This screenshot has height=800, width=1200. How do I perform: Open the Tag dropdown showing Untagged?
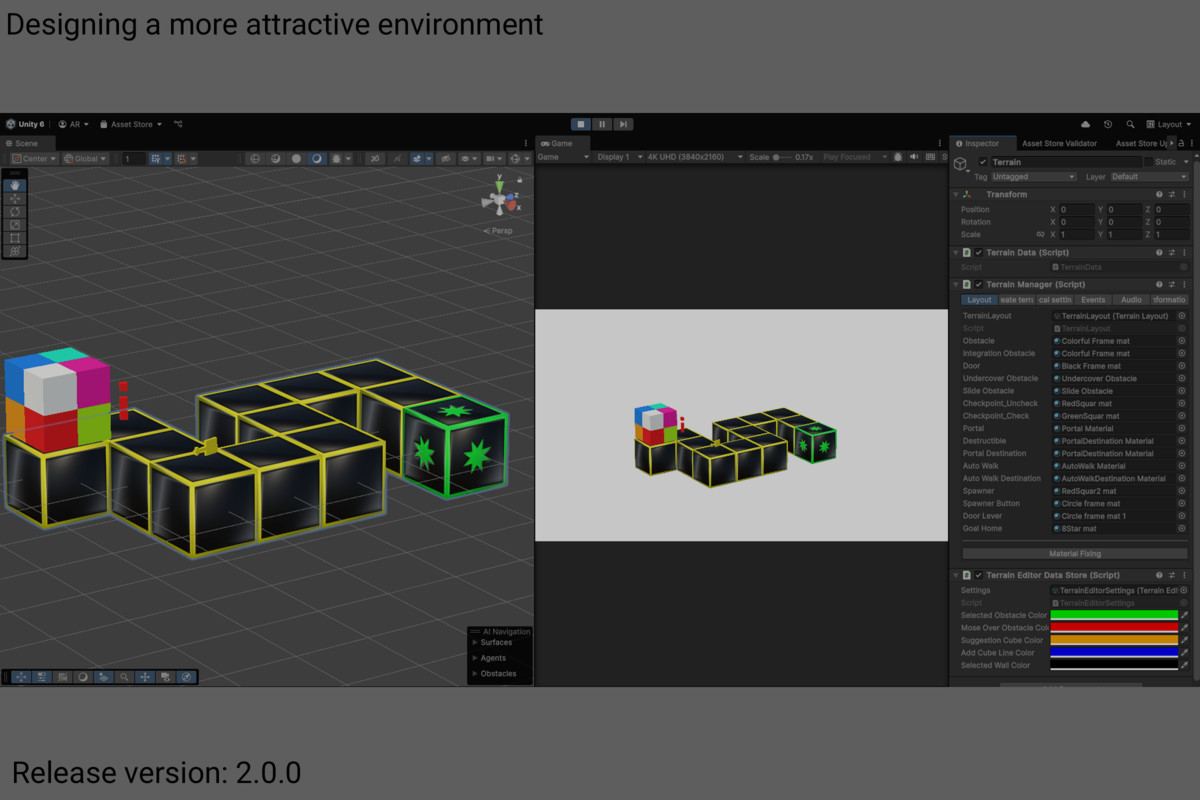point(1033,177)
